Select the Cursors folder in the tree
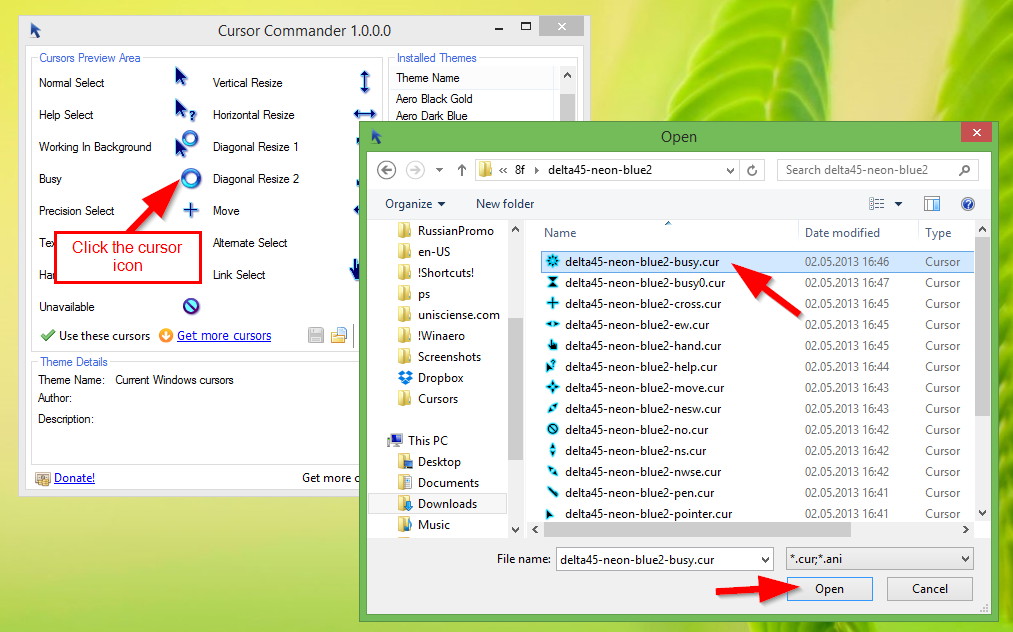The image size is (1013, 632). 437,399
